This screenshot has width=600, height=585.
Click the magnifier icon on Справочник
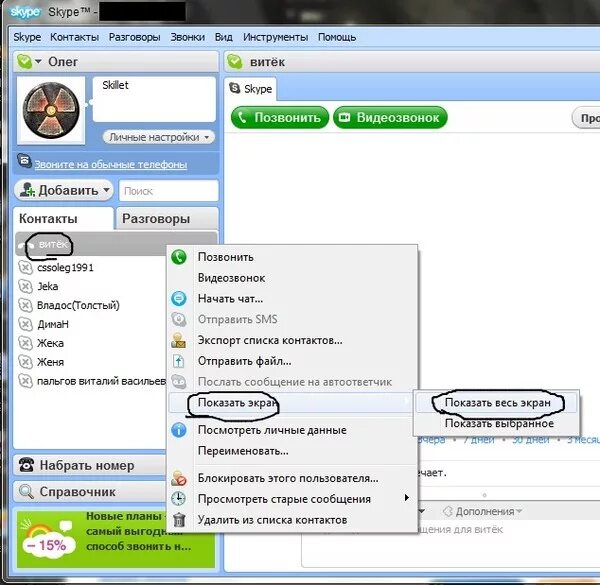click(26, 492)
